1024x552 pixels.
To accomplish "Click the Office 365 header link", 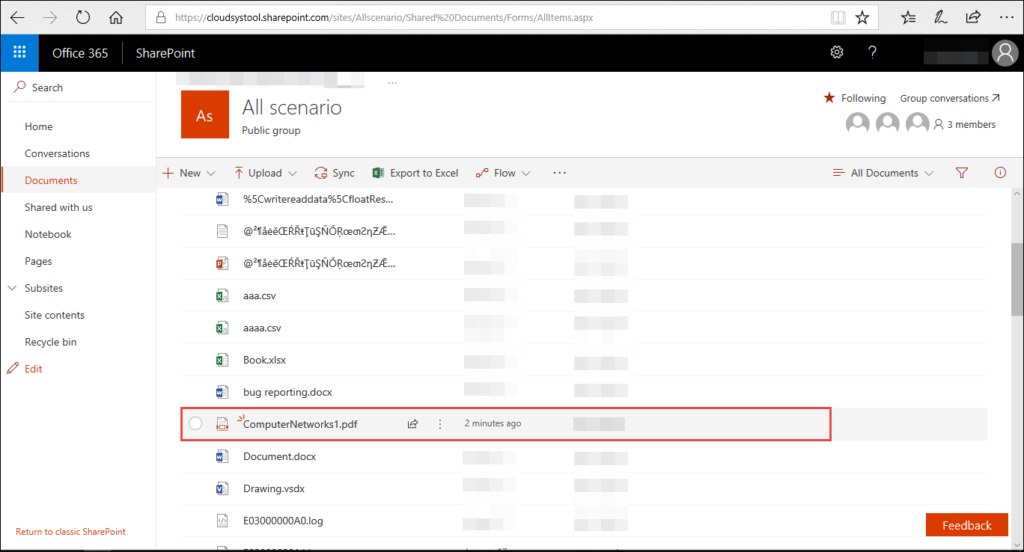I will (80, 53).
